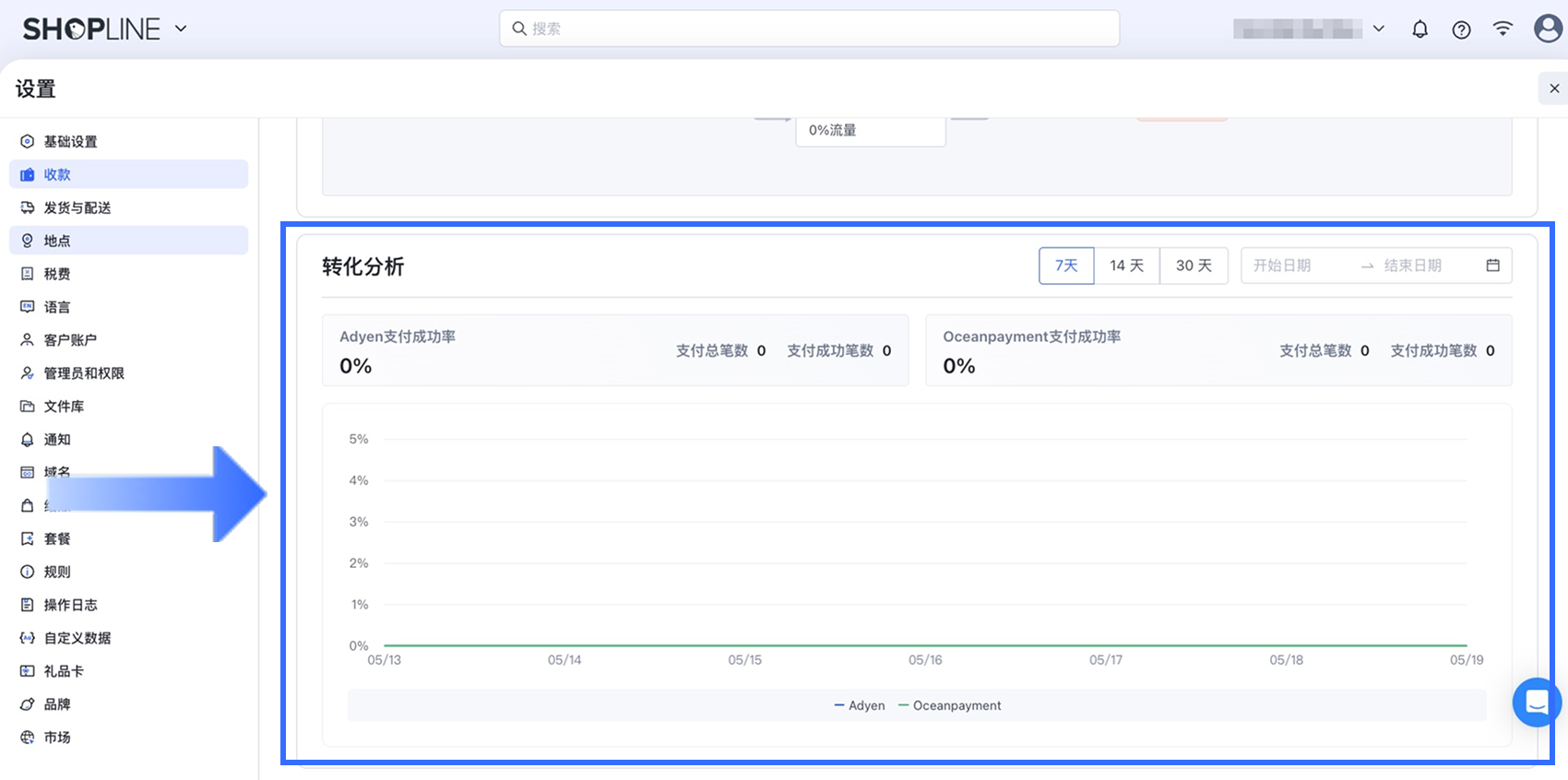Viewport: 1568px width, 780px height.
Task: Select the 7天 range tab
Action: tap(1066, 266)
